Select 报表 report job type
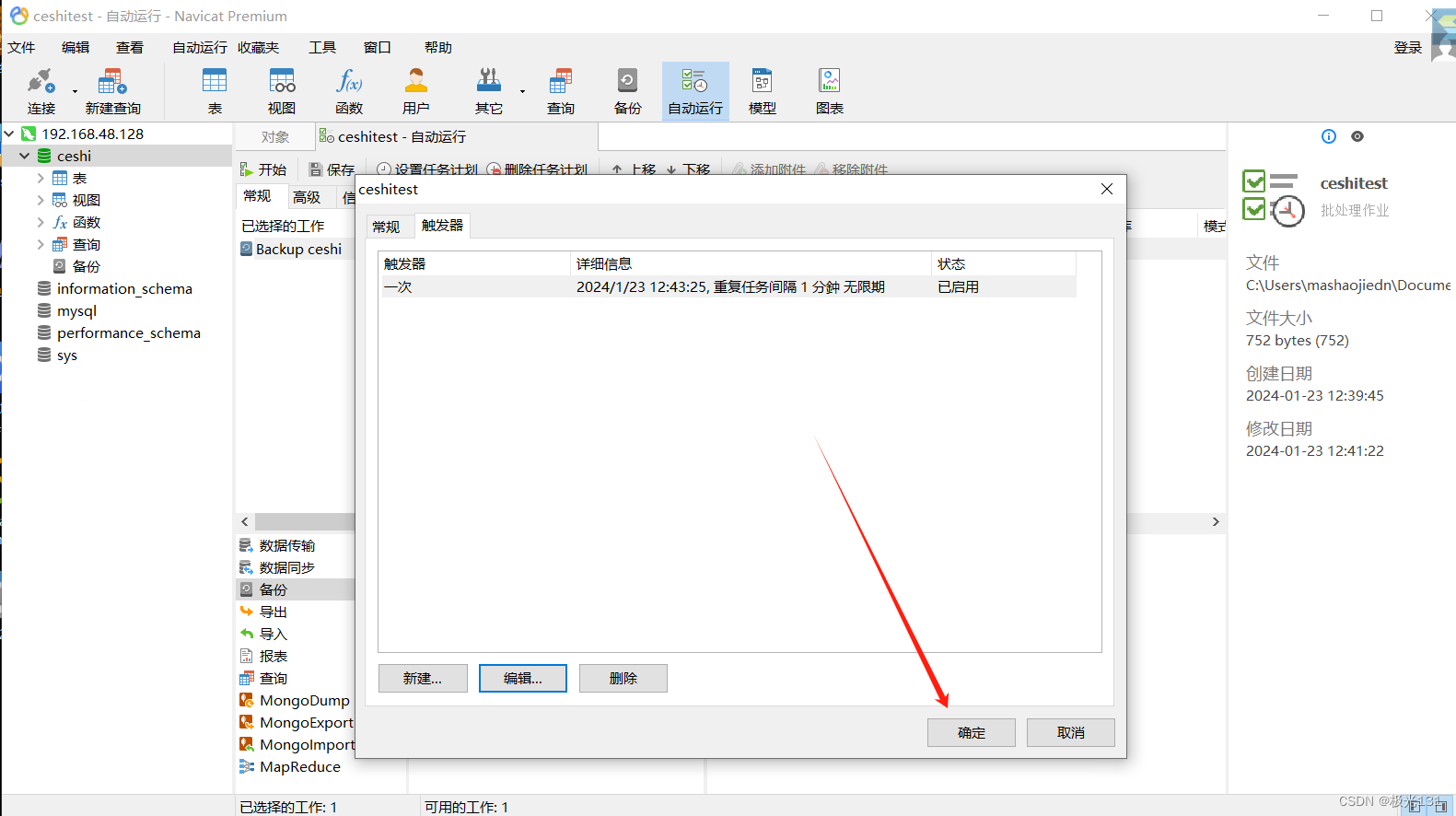The width and height of the screenshot is (1456, 816). tap(263, 656)
